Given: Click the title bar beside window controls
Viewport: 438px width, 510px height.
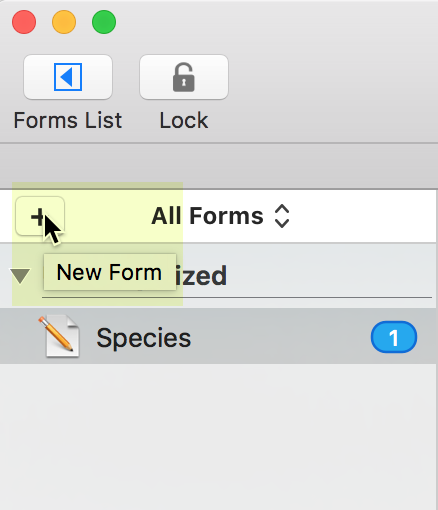Looking at the screenshot, I should [x=277, y=22].
